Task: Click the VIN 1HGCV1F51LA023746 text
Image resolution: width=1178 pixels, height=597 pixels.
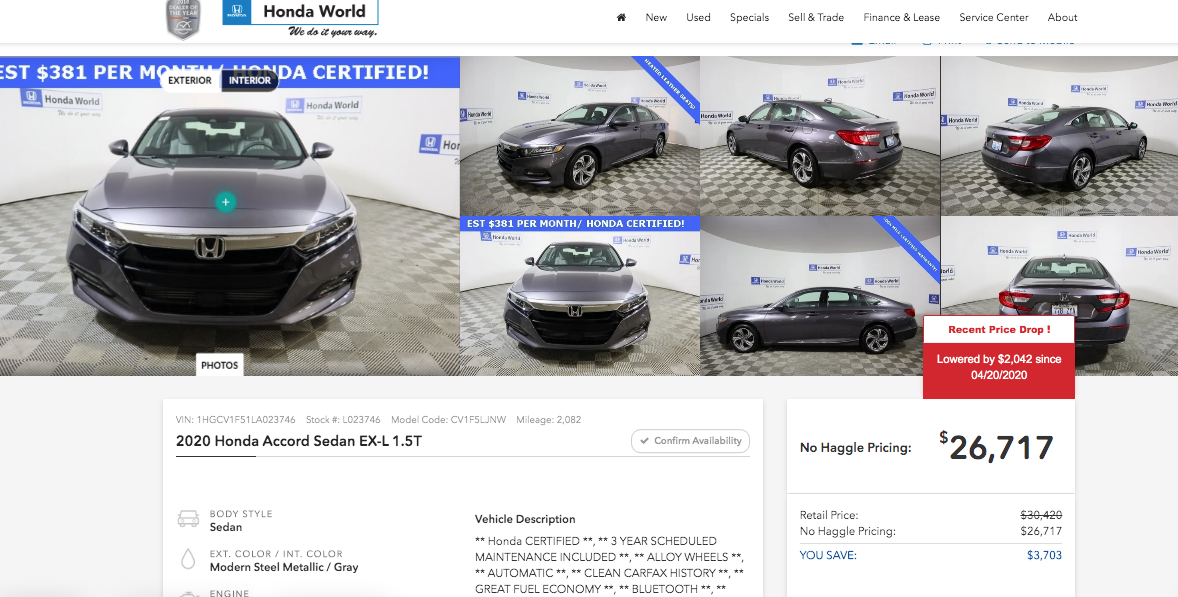Action: tap(235, 420)
